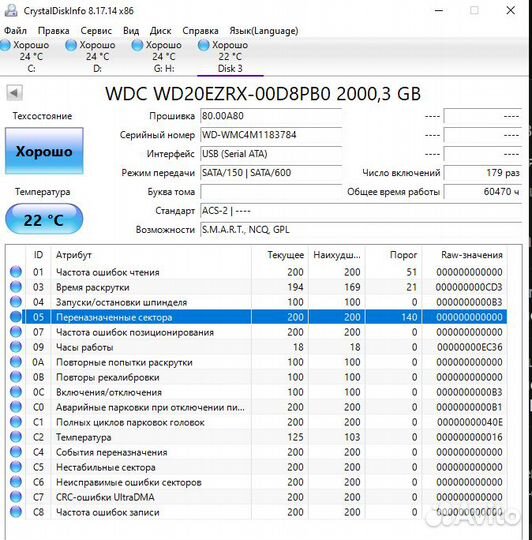Click status icon for attribute 05
This screenshot has height=540, width=532.
(x=16, y=317)
